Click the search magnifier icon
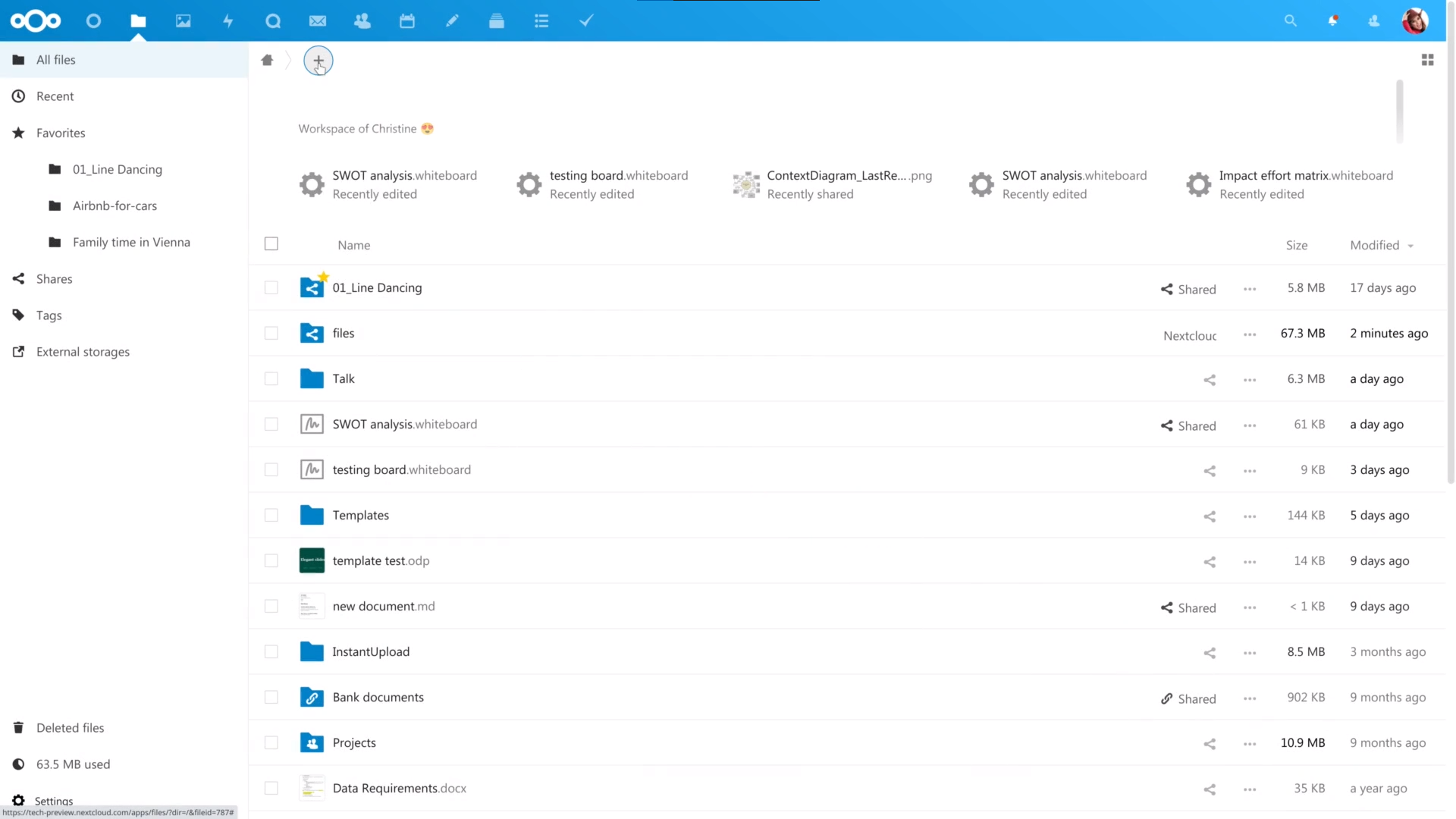Screen dimensions: 1456x819 [x=1290, y=21]
